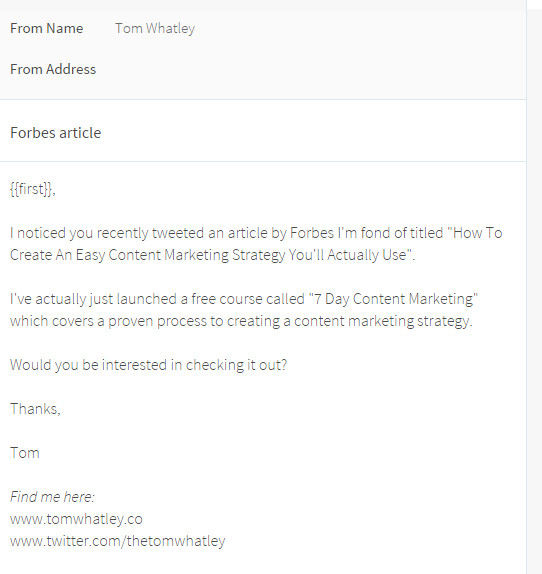
Task: Select the Forbes article subject line
Action: tap(56, 133)
